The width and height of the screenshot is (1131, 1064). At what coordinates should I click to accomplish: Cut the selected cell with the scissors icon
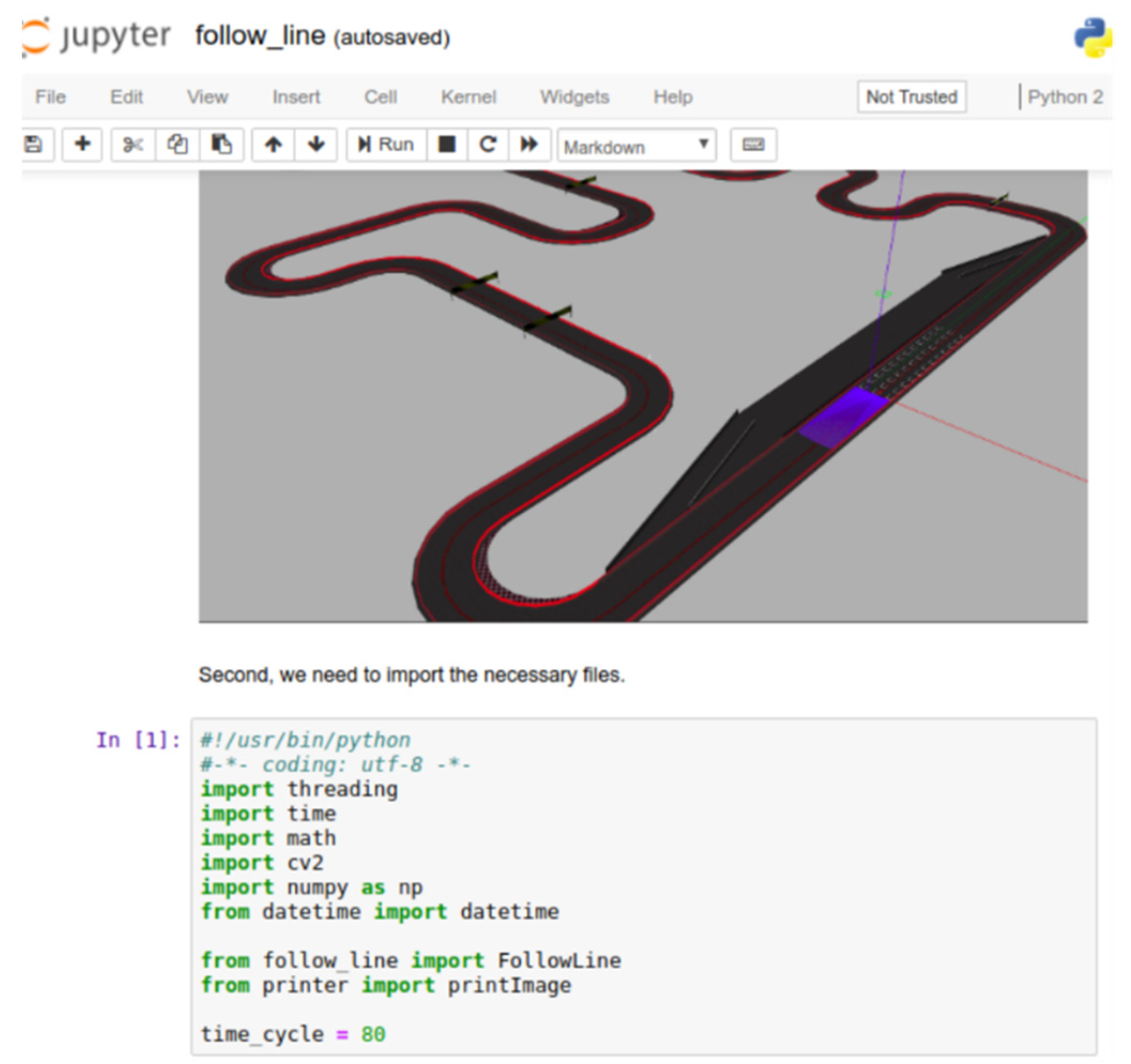point(133,145)
